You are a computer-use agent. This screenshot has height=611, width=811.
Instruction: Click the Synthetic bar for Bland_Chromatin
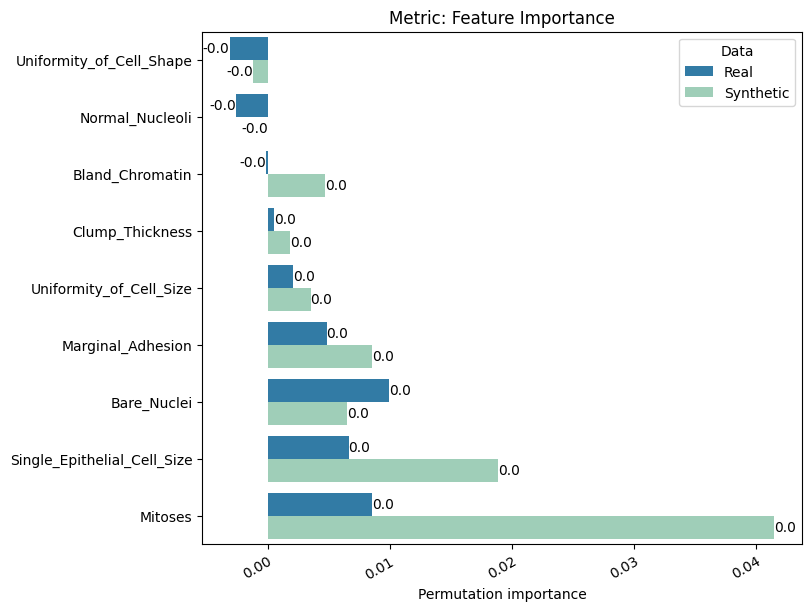[x=296, y=186]
